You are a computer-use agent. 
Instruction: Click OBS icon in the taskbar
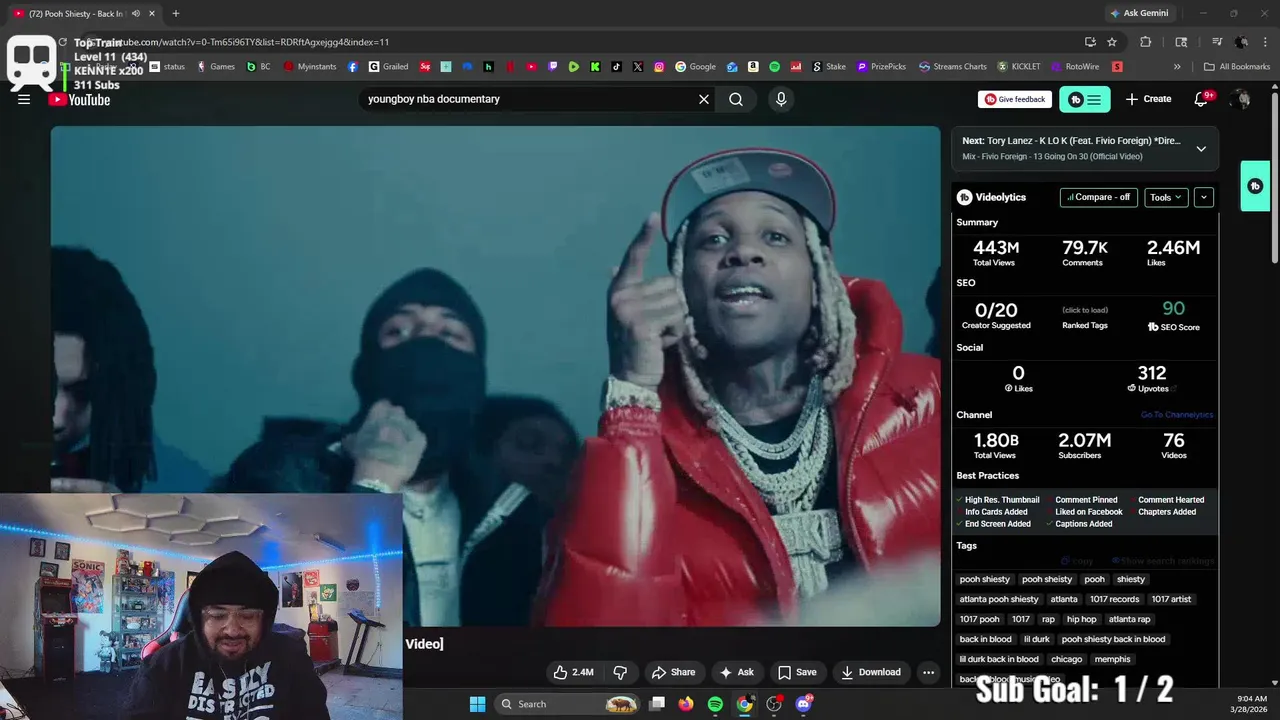pos(774,704)
